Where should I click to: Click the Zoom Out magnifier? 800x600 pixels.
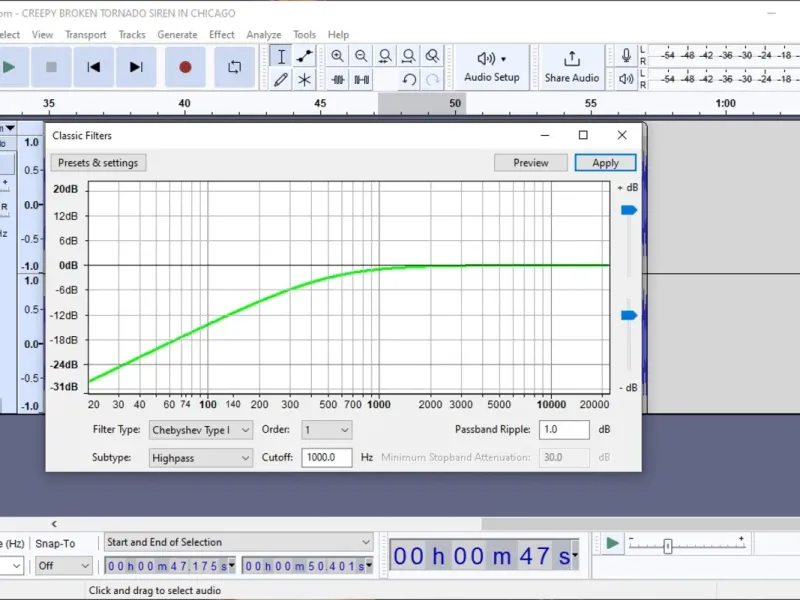tap(361, 56)
